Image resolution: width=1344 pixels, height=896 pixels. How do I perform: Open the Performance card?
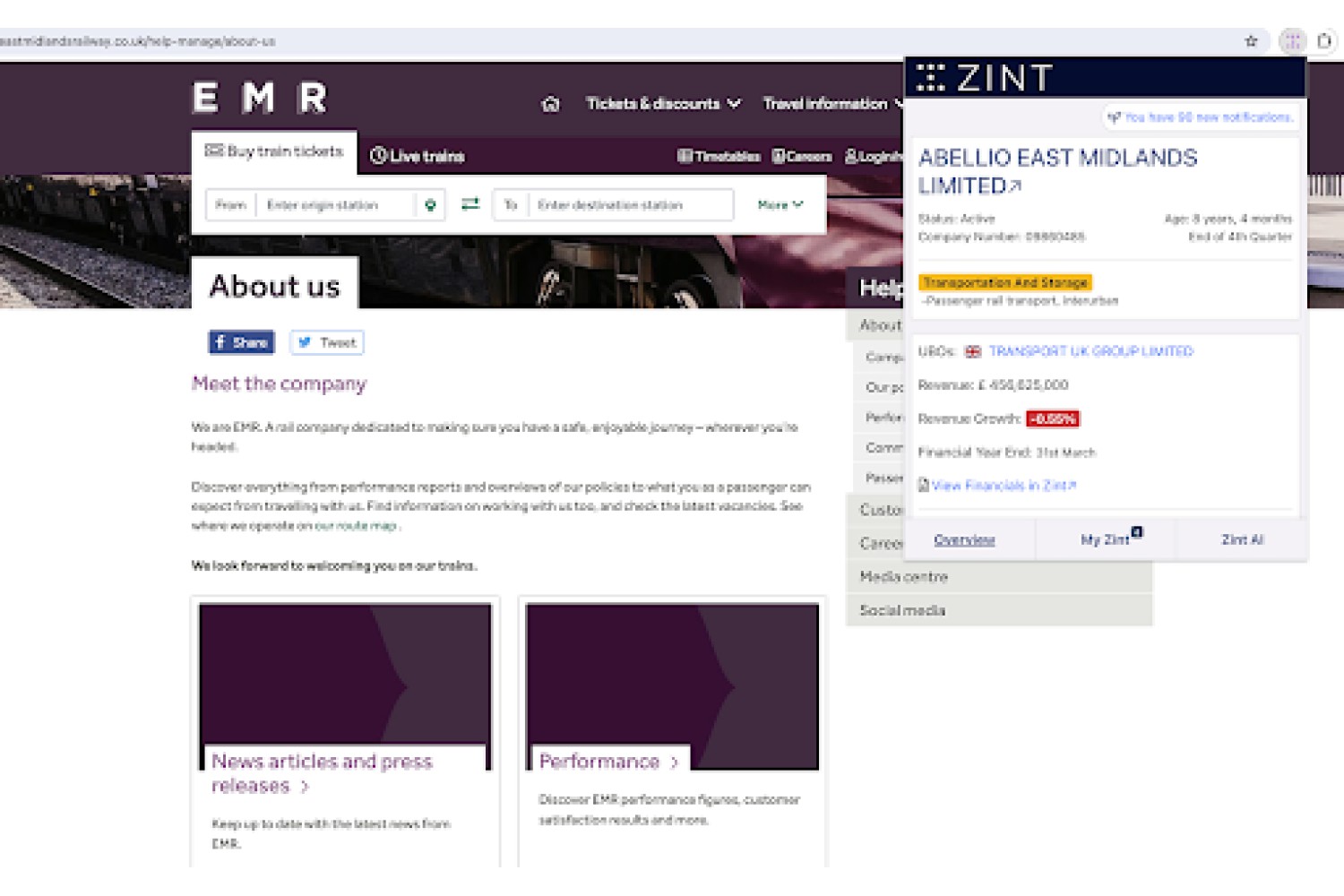pyautogui.click(x=672, y=730)
